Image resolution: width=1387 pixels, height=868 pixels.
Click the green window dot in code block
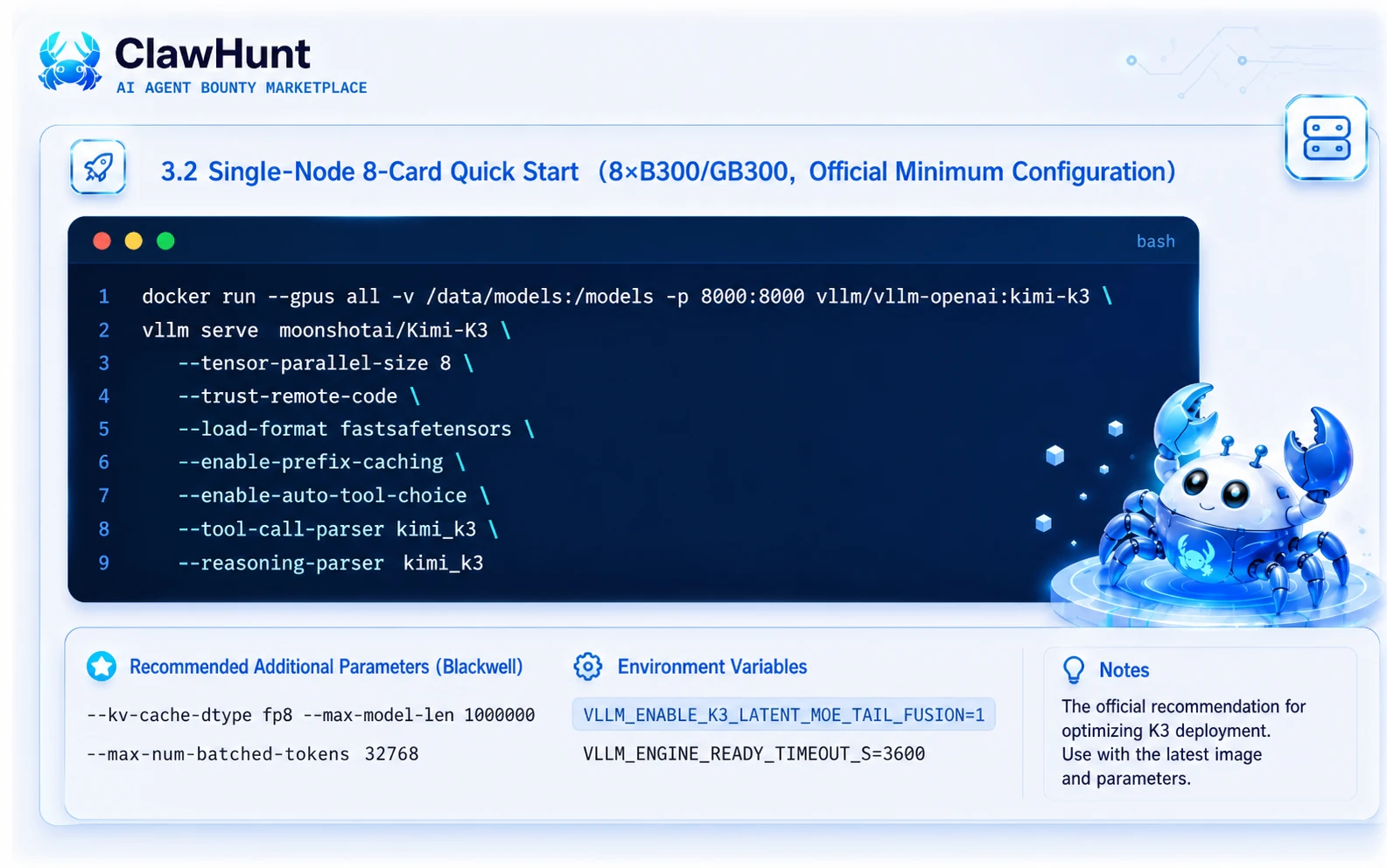tap(165, 241)
